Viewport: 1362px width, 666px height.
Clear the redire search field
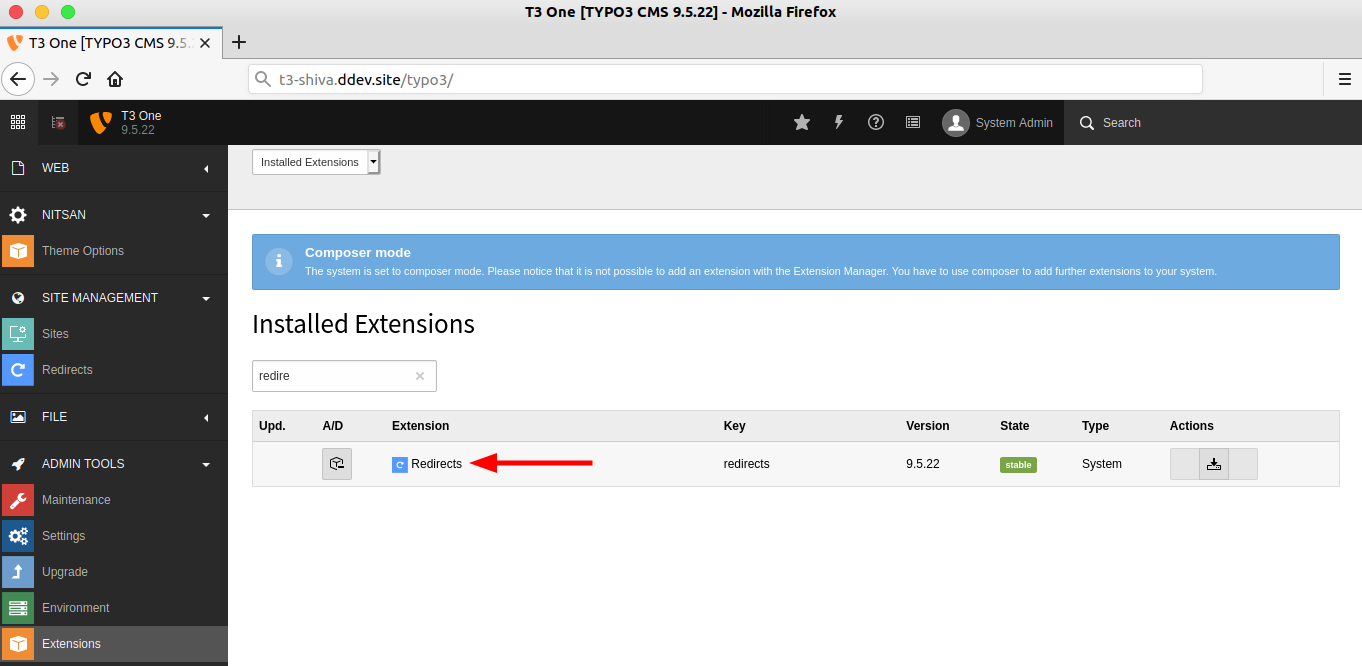click(x=419, y=375)
